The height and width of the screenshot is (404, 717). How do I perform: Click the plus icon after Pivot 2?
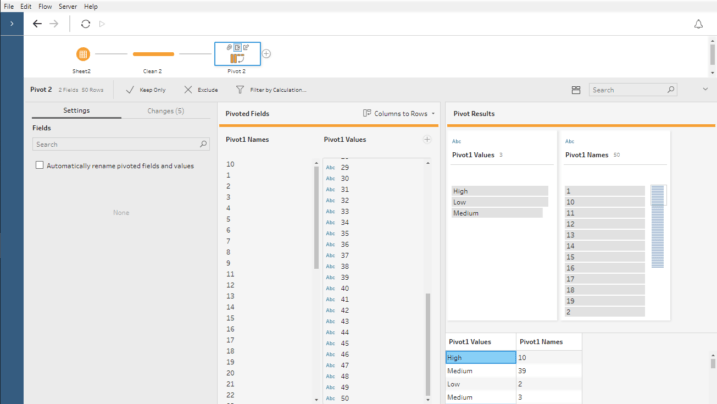tap(267, 54)
